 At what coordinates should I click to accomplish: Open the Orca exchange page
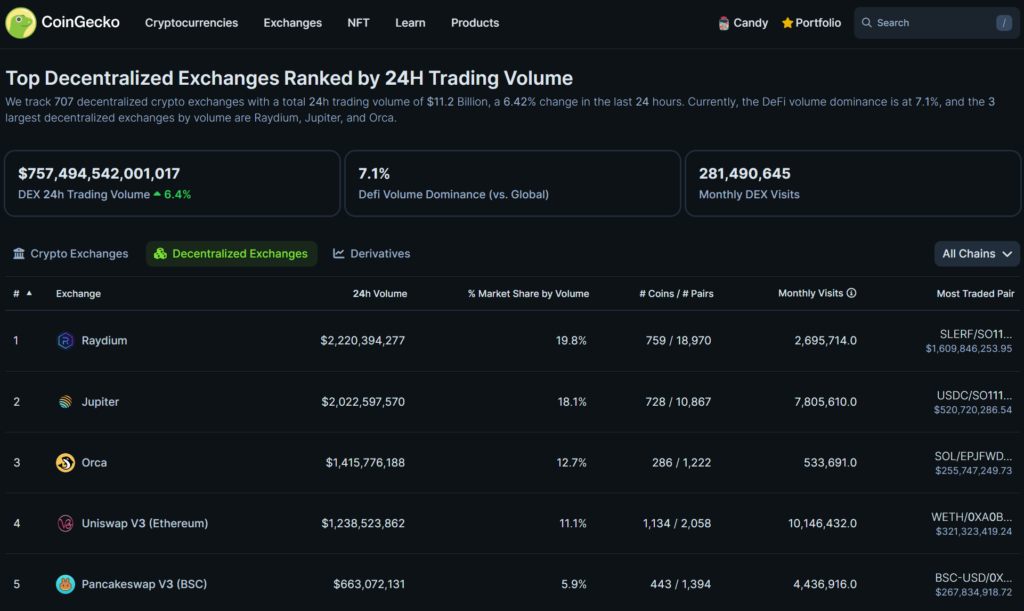point(94,462)
